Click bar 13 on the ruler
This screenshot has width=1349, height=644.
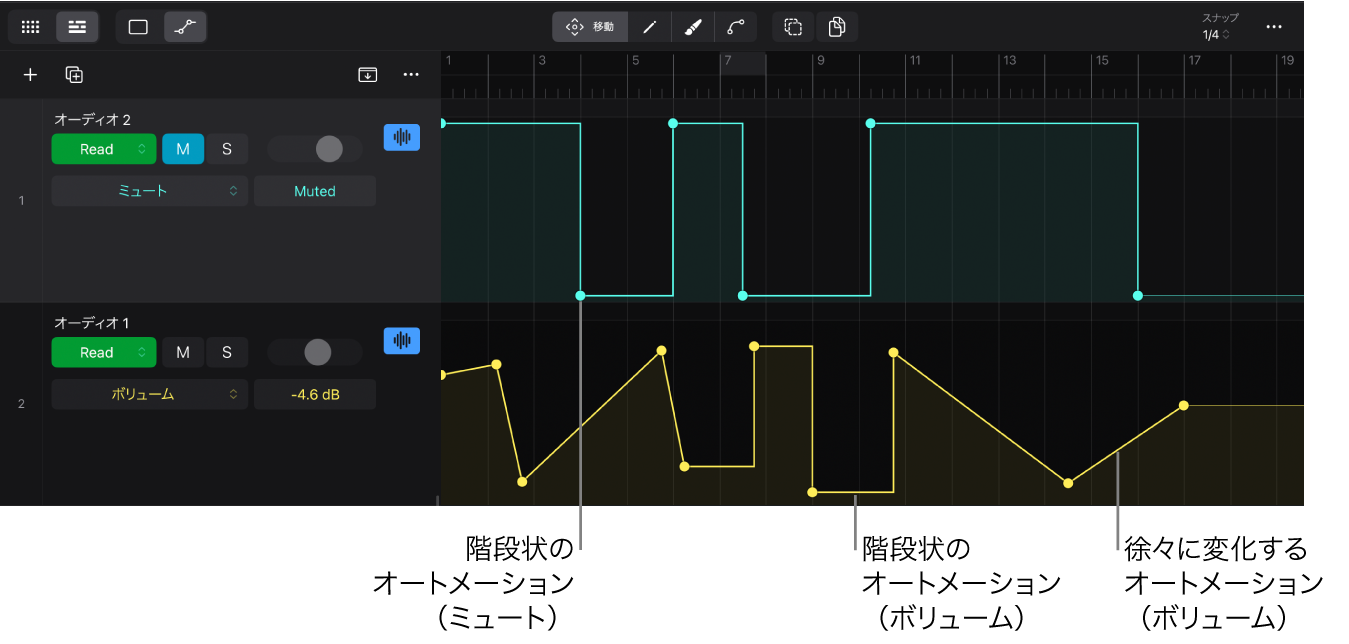pos(1010,61)
